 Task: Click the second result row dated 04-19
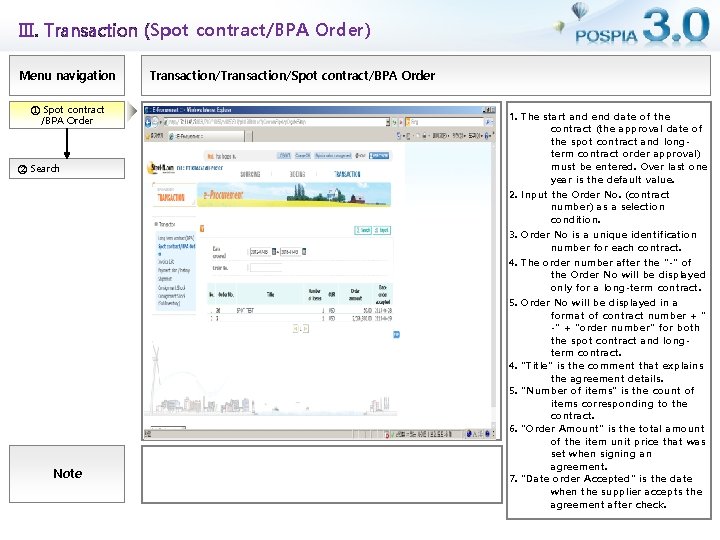pyautogui.click(x=300, y=318)
